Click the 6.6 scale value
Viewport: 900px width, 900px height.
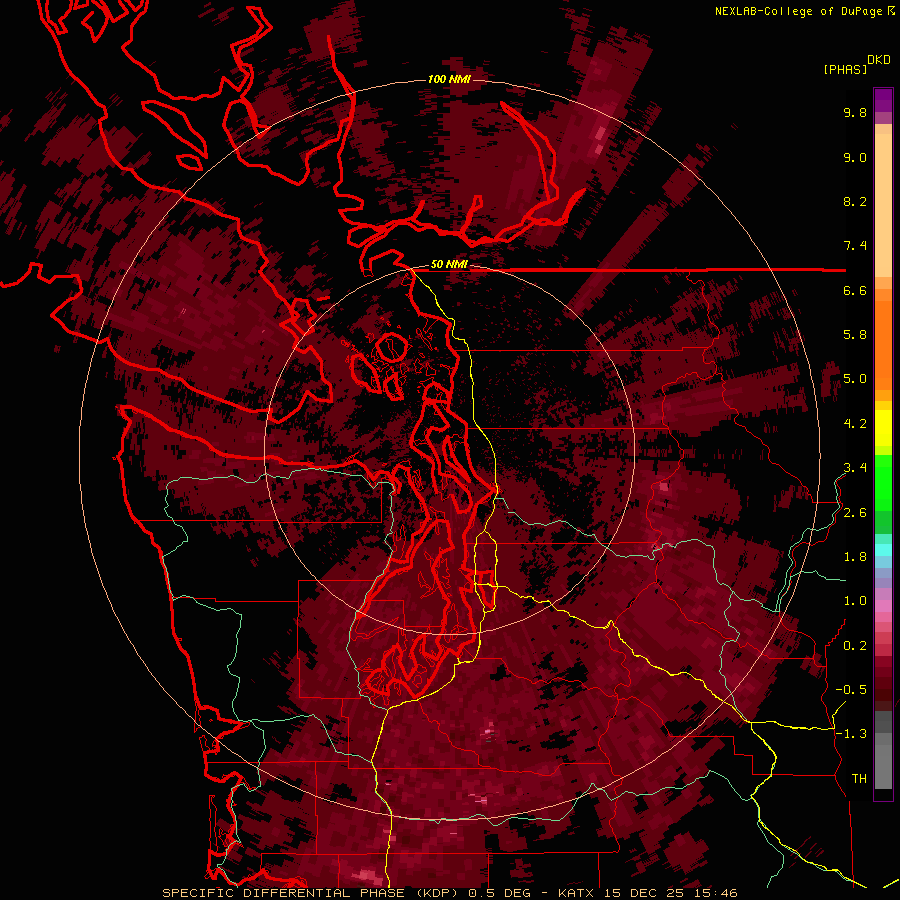[855, 290]
